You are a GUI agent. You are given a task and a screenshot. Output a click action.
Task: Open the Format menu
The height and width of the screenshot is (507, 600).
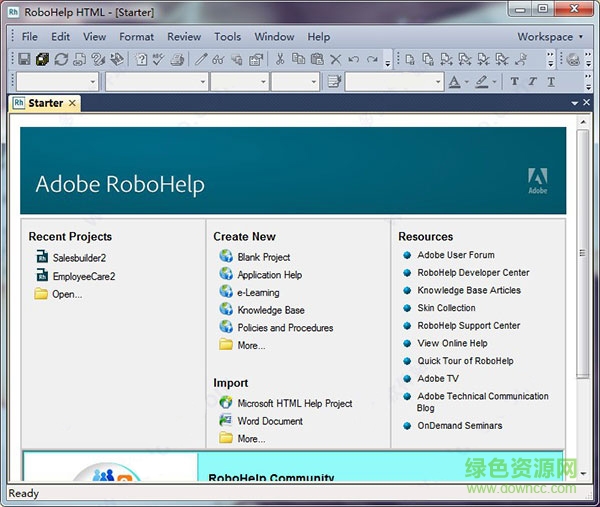pyautogui.click(x=136, y=37)
